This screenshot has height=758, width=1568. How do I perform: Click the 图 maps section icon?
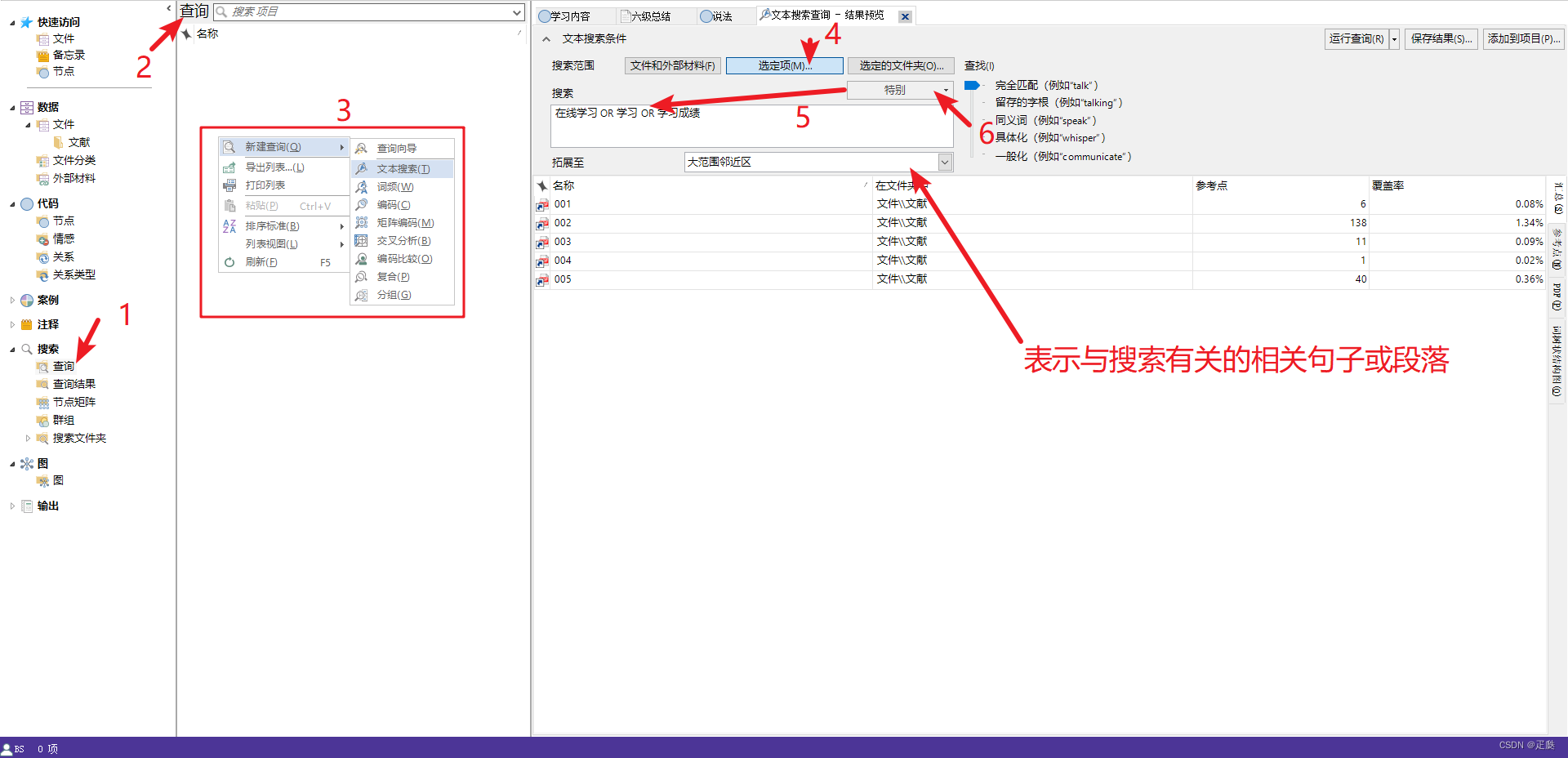(27, 463)
